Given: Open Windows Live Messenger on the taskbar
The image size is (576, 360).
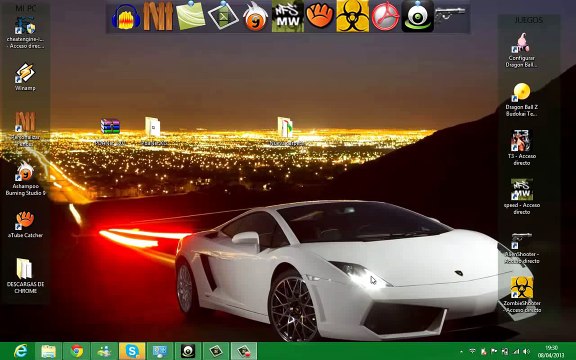Looking at the screenshot, I should pos(104,351).
